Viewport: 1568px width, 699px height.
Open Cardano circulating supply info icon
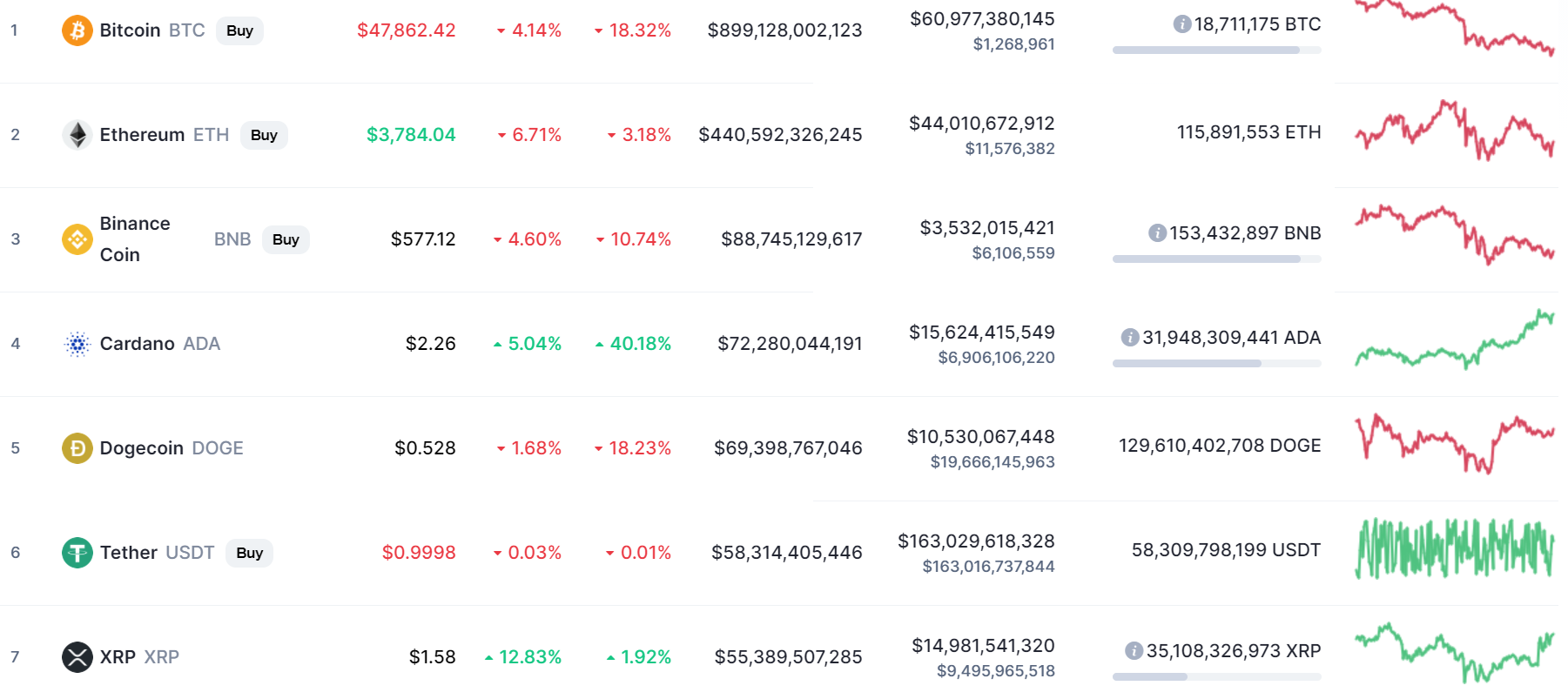click(x=1130, y=338)
